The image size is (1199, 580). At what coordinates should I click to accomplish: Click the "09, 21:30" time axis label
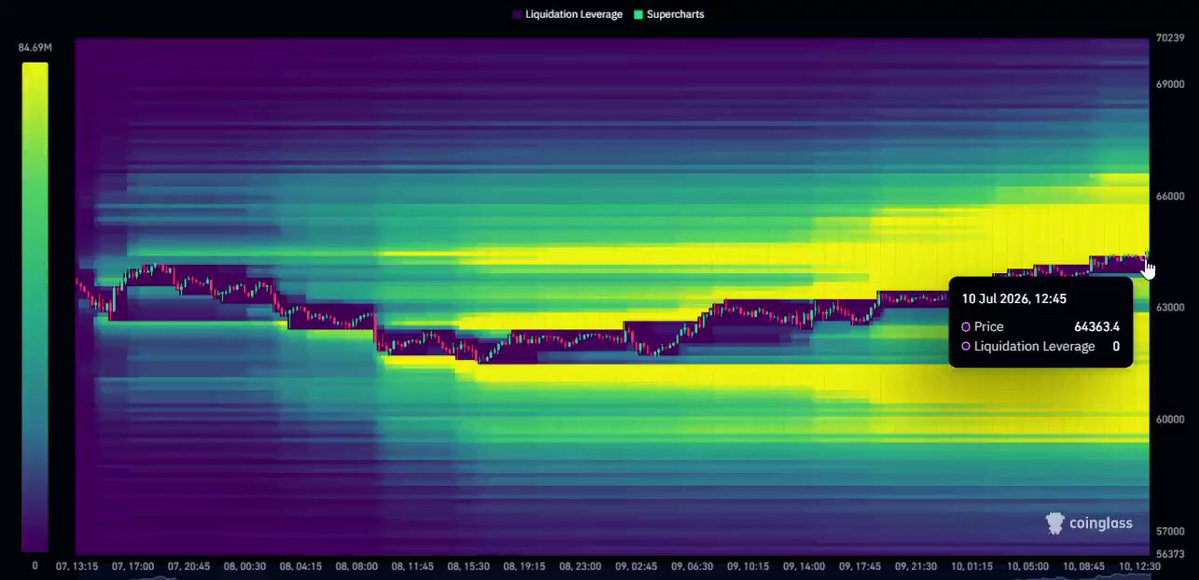[x=915, y=567]
